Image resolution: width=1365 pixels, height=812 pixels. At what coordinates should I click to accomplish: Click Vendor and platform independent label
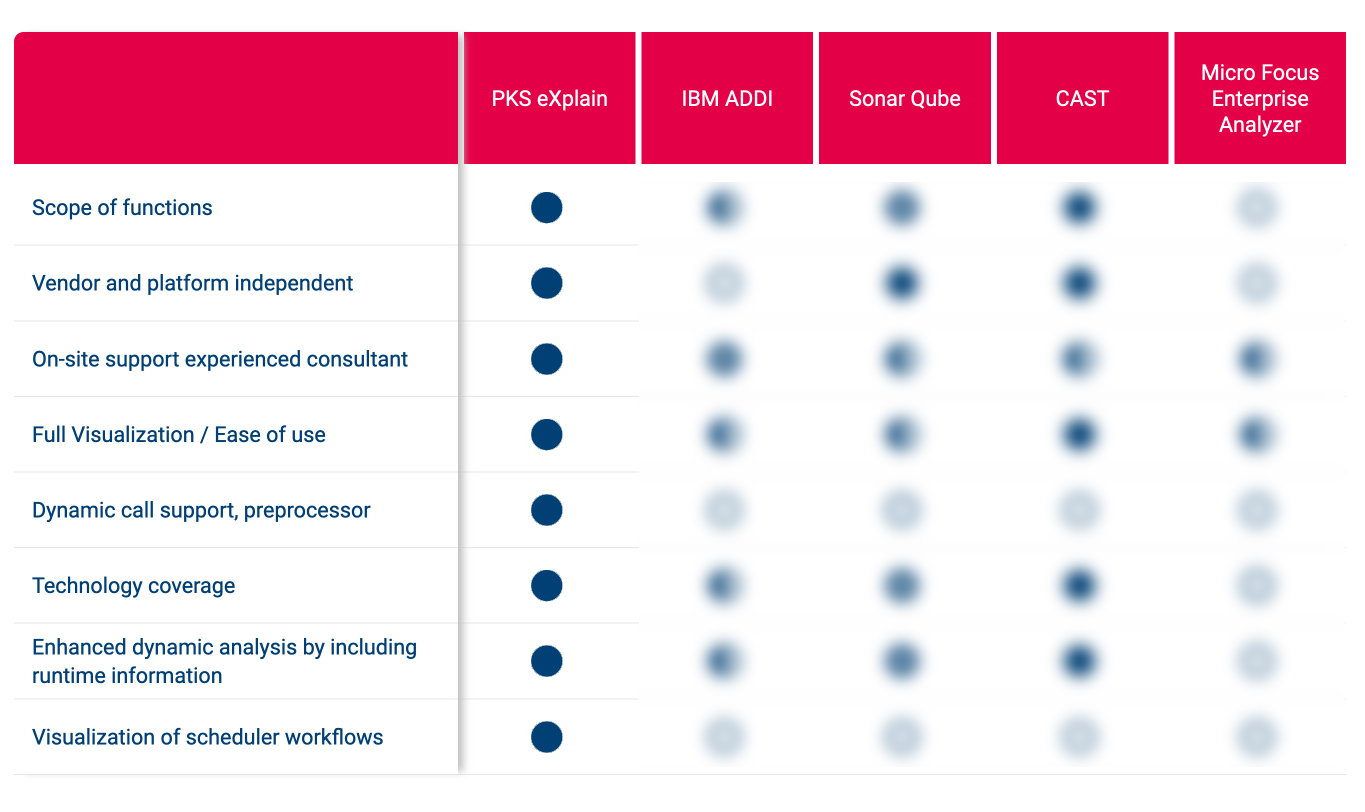click(x=192, y=283)
